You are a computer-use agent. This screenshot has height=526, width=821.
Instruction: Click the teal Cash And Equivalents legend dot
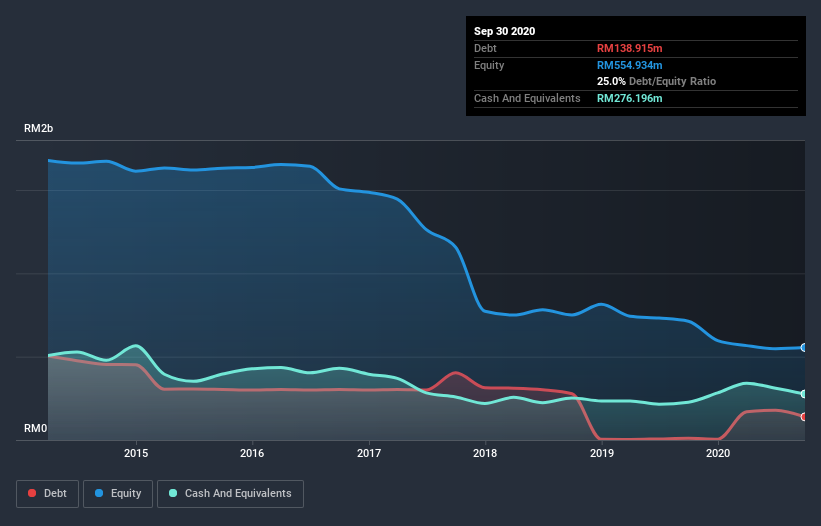(x=173, y=493)
